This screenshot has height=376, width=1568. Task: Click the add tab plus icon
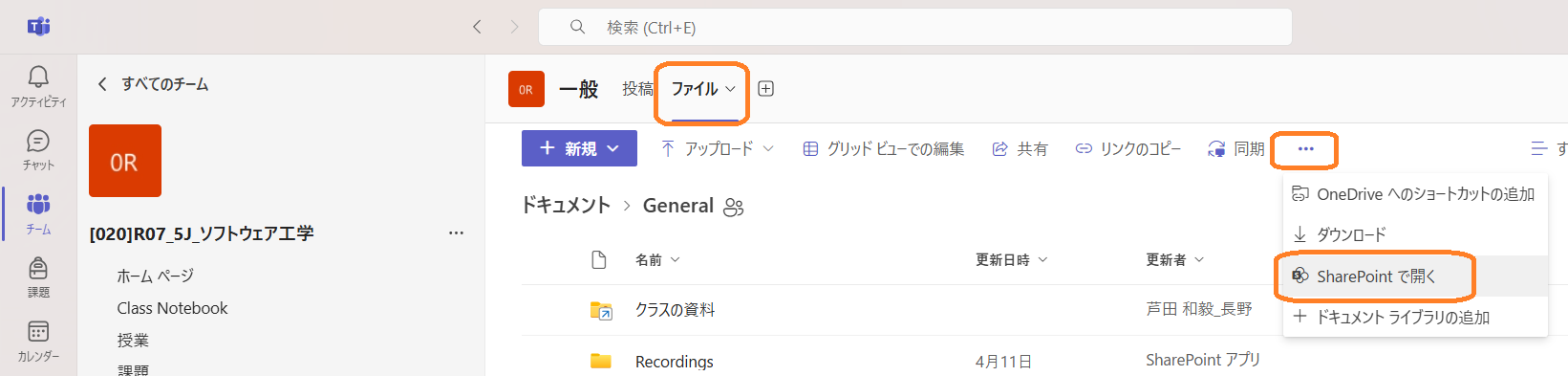coord(765,89)
